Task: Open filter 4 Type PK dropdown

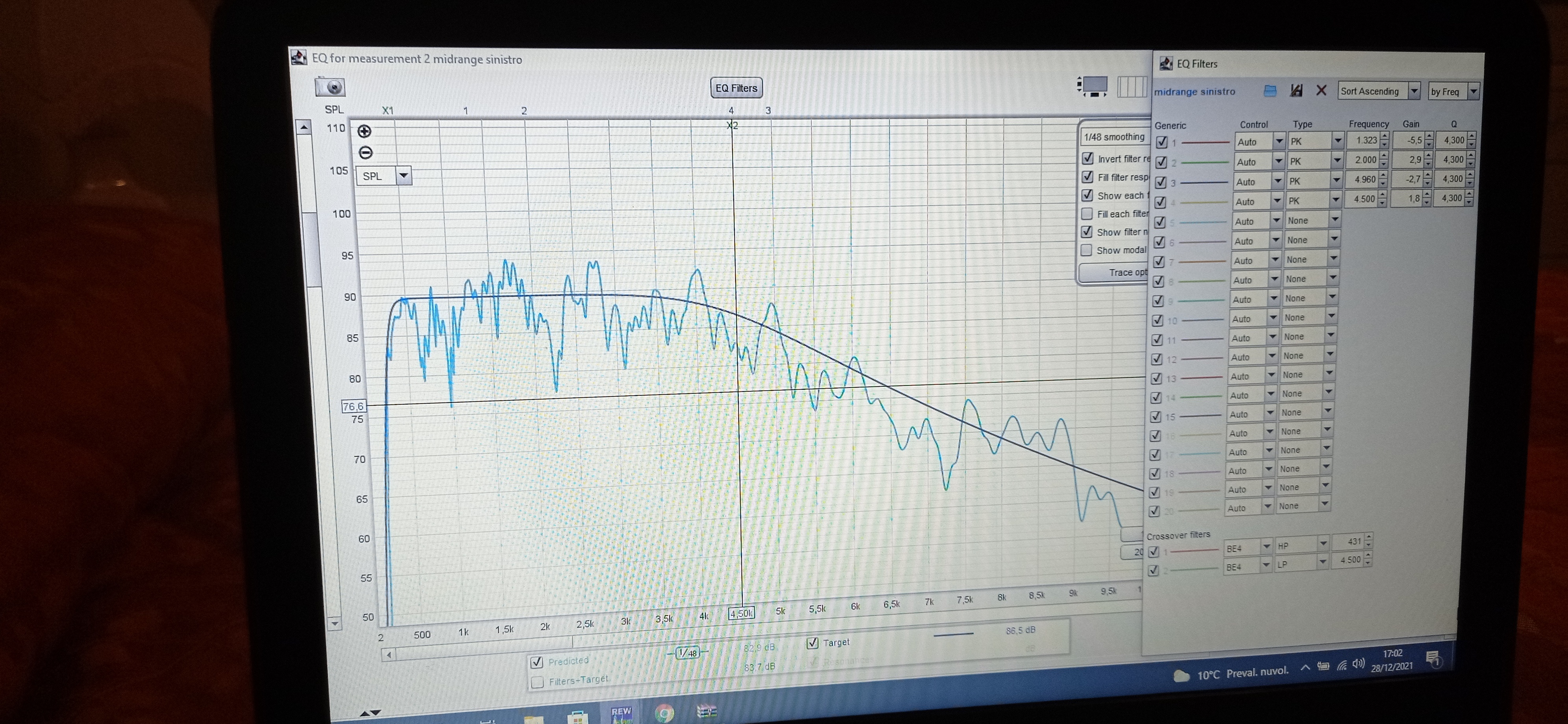Action: click(x=1314, y=200)
